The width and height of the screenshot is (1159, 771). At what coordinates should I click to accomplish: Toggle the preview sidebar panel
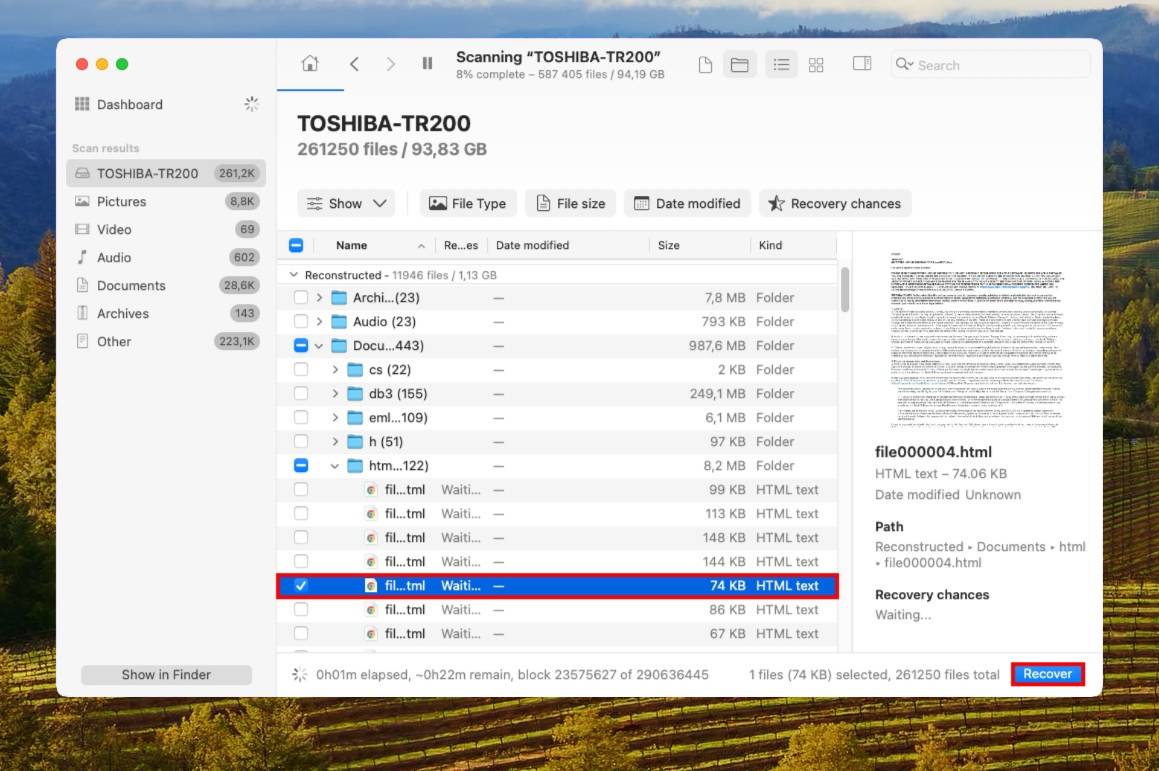861,63
